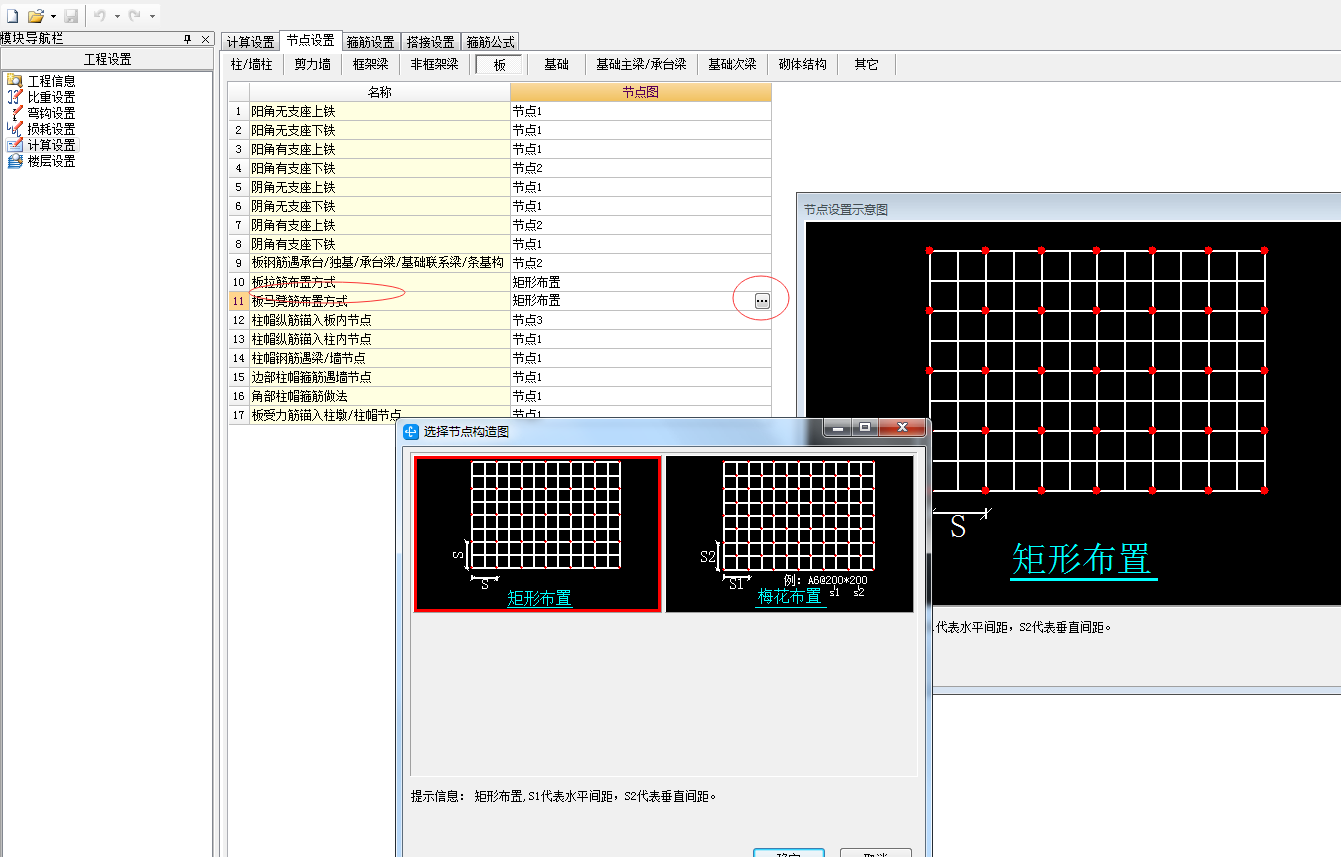1341x857 pixels.
Task: Select the 其它 component category
Action: [x=866, y=64]
